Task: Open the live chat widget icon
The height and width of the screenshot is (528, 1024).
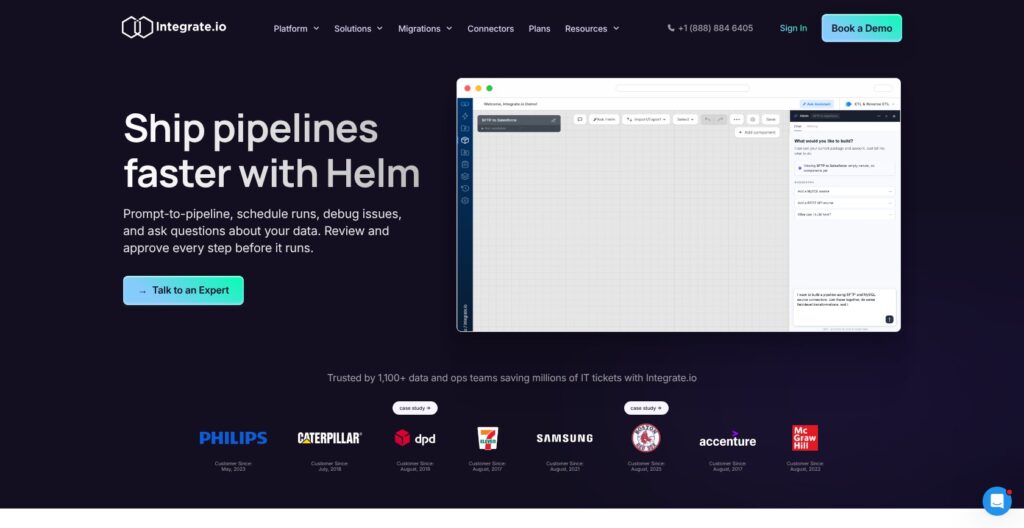Action: click(997, 501)
